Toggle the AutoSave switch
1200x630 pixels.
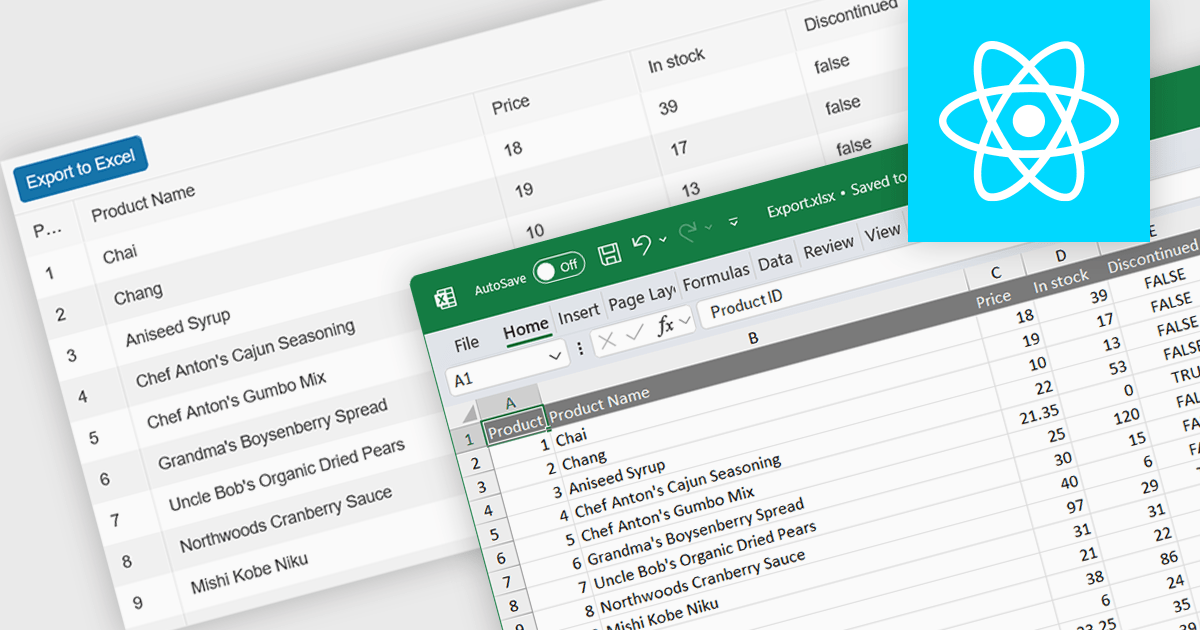[x=558, y=268]
